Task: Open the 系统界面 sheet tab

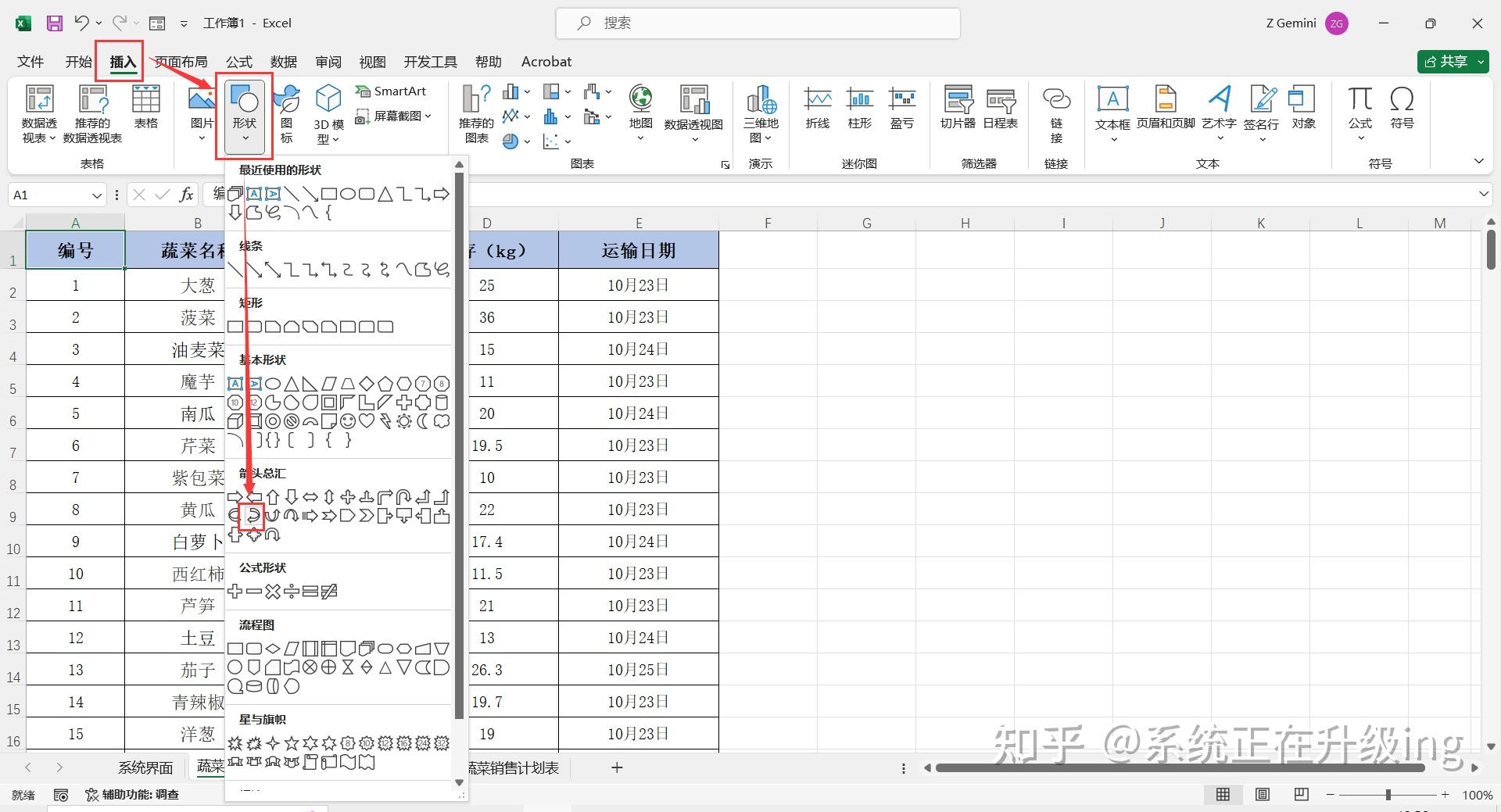Action: [x=145, y=768]
